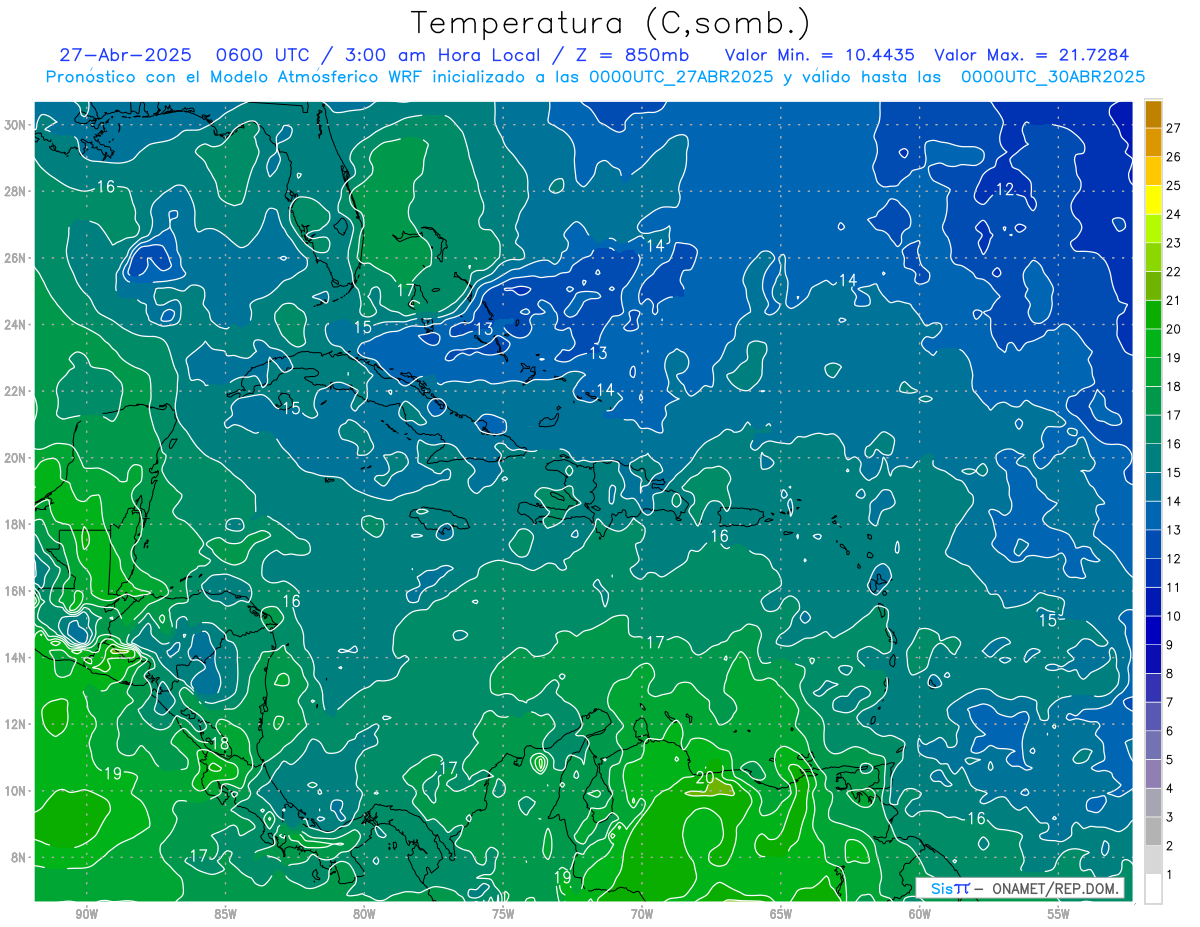
Task: Click the 60W longitude axis label
Action: [x=920, y=914]
